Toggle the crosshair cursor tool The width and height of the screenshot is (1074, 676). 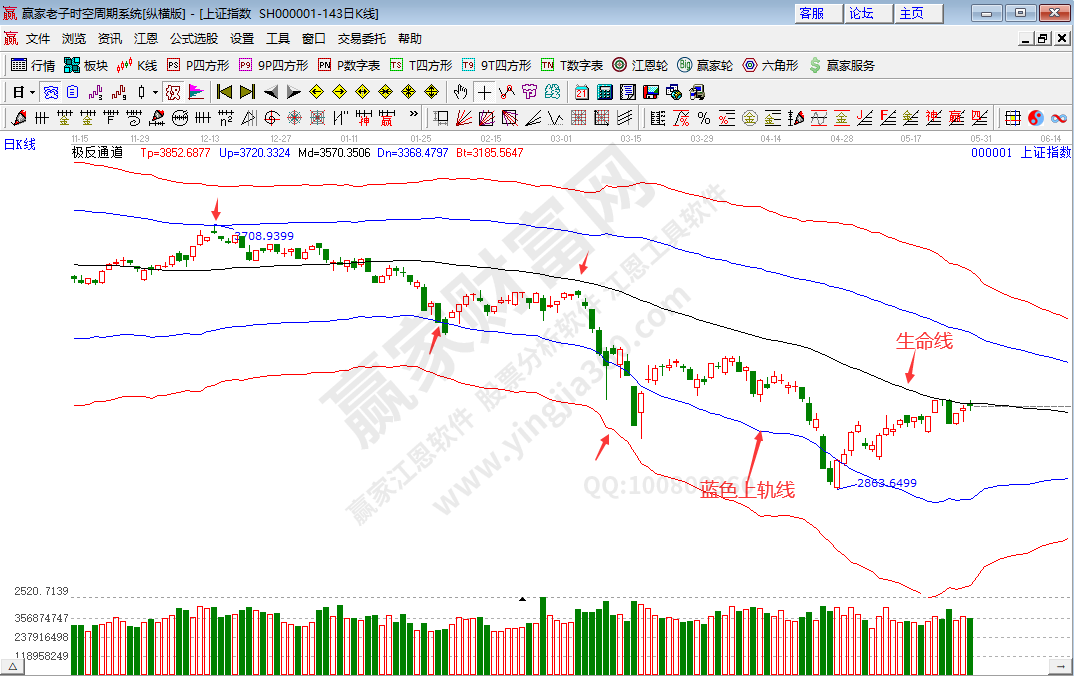pos(484,92)
